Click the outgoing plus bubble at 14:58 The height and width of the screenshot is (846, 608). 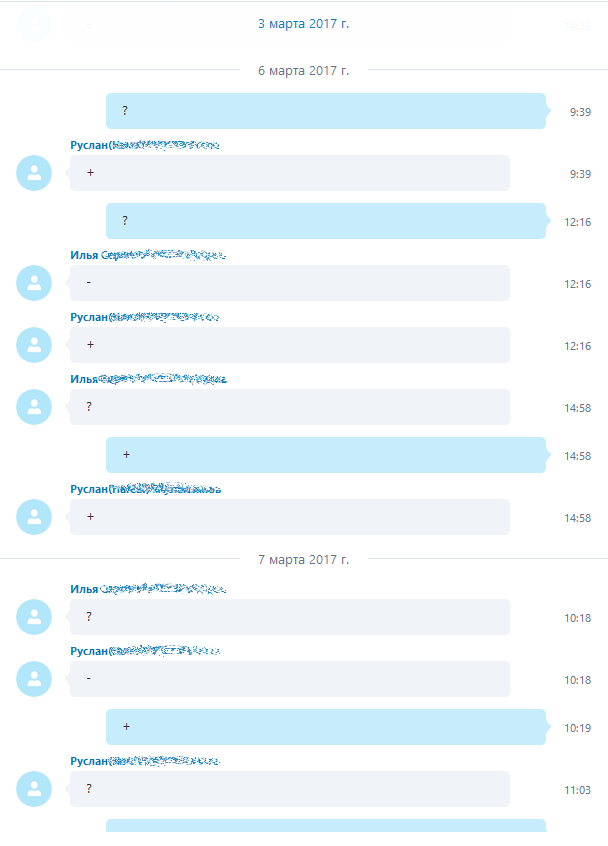[x=326, y=455]
